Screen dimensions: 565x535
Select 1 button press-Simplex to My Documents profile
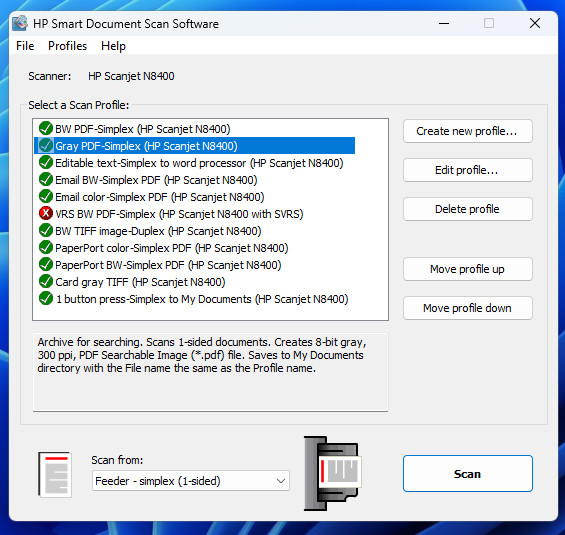point(202,299)
